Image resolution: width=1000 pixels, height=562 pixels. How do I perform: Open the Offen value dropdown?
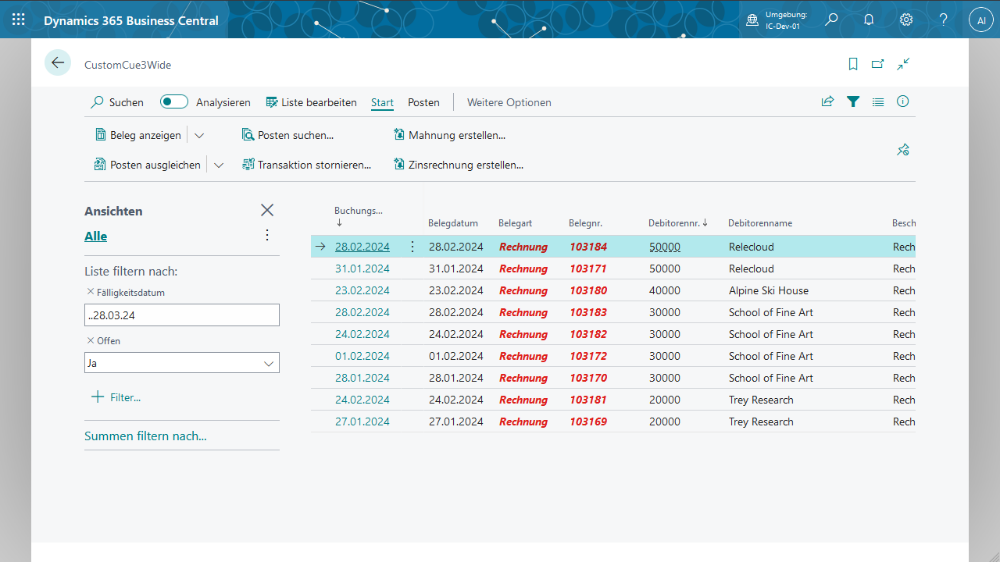pyautogui.click(x=268, y=364)
